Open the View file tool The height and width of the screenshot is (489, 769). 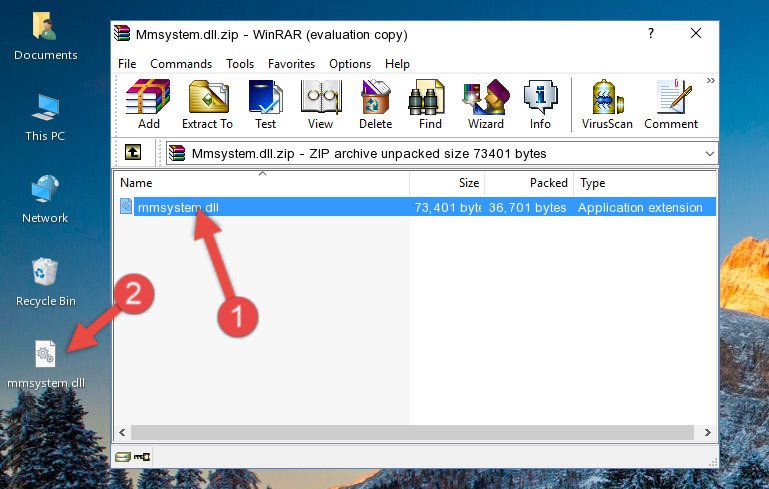click(x=321, y=104)
